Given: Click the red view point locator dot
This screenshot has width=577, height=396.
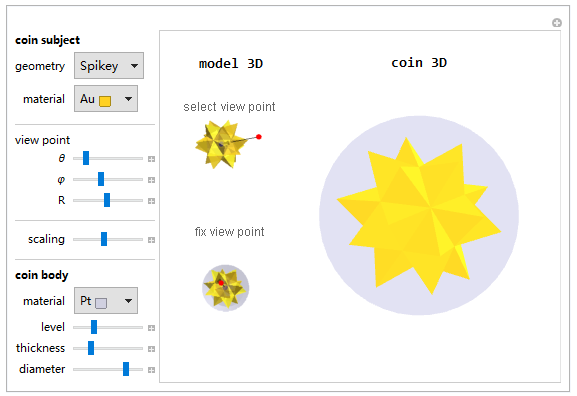Looking at the screenshot, I should [259, 137].
